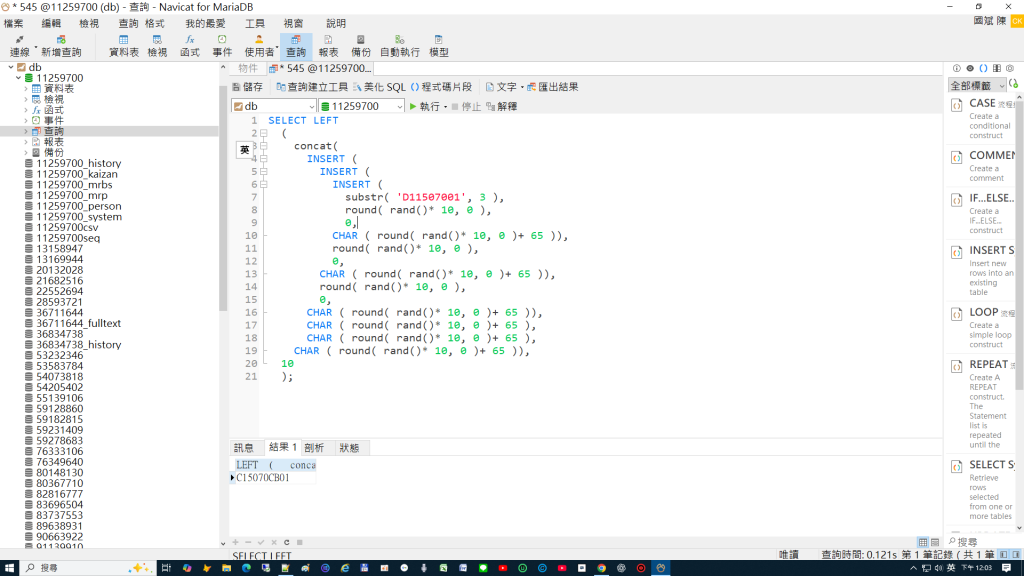Select the 11259700_history database in tree
The image size is (1024, 576).
pyautogui.click(x=78, y=163)
